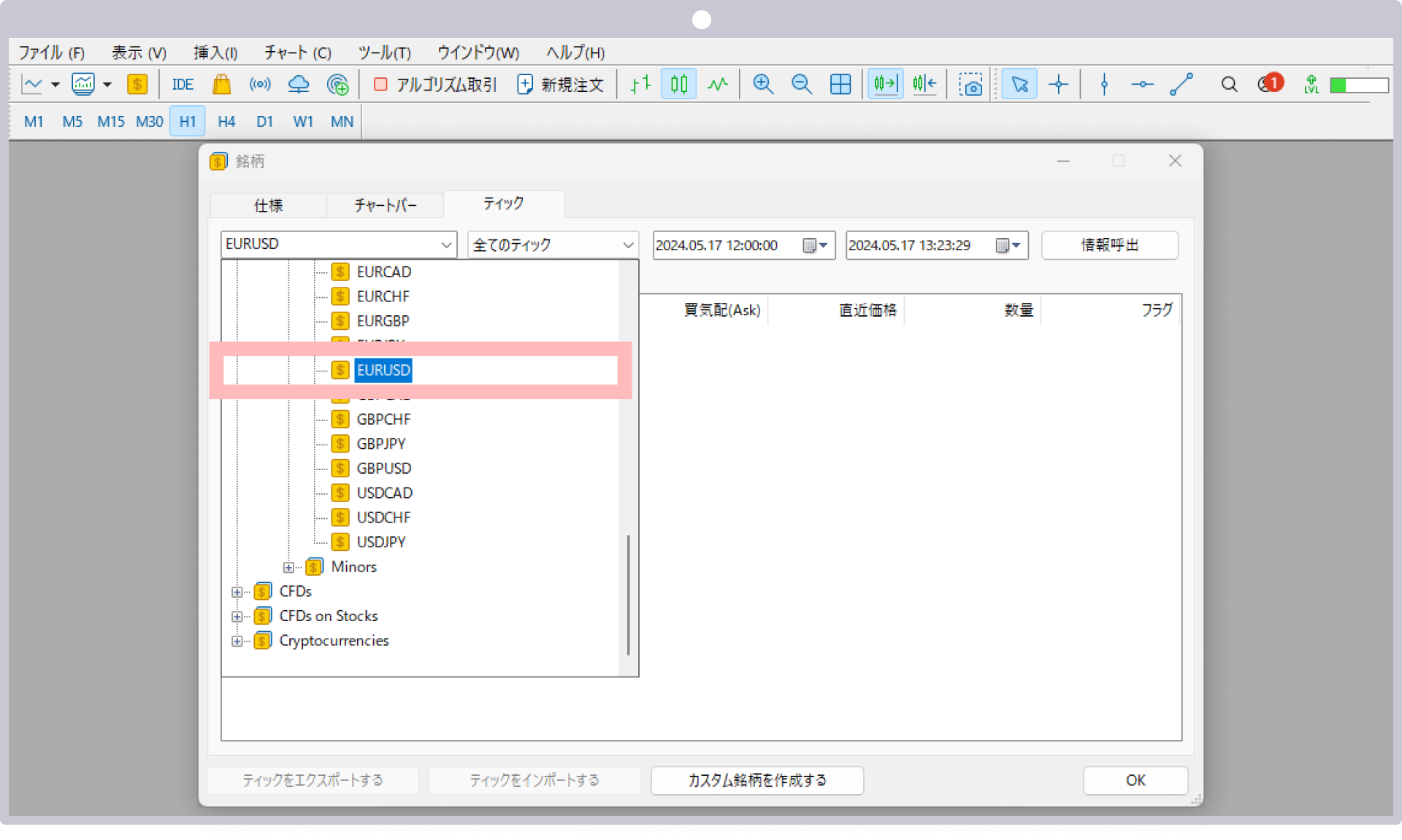Image resolution: width=1402 pixels, height=840 pixels.
Task: Open 挿入(I) menu
Action: coord(215,53)
